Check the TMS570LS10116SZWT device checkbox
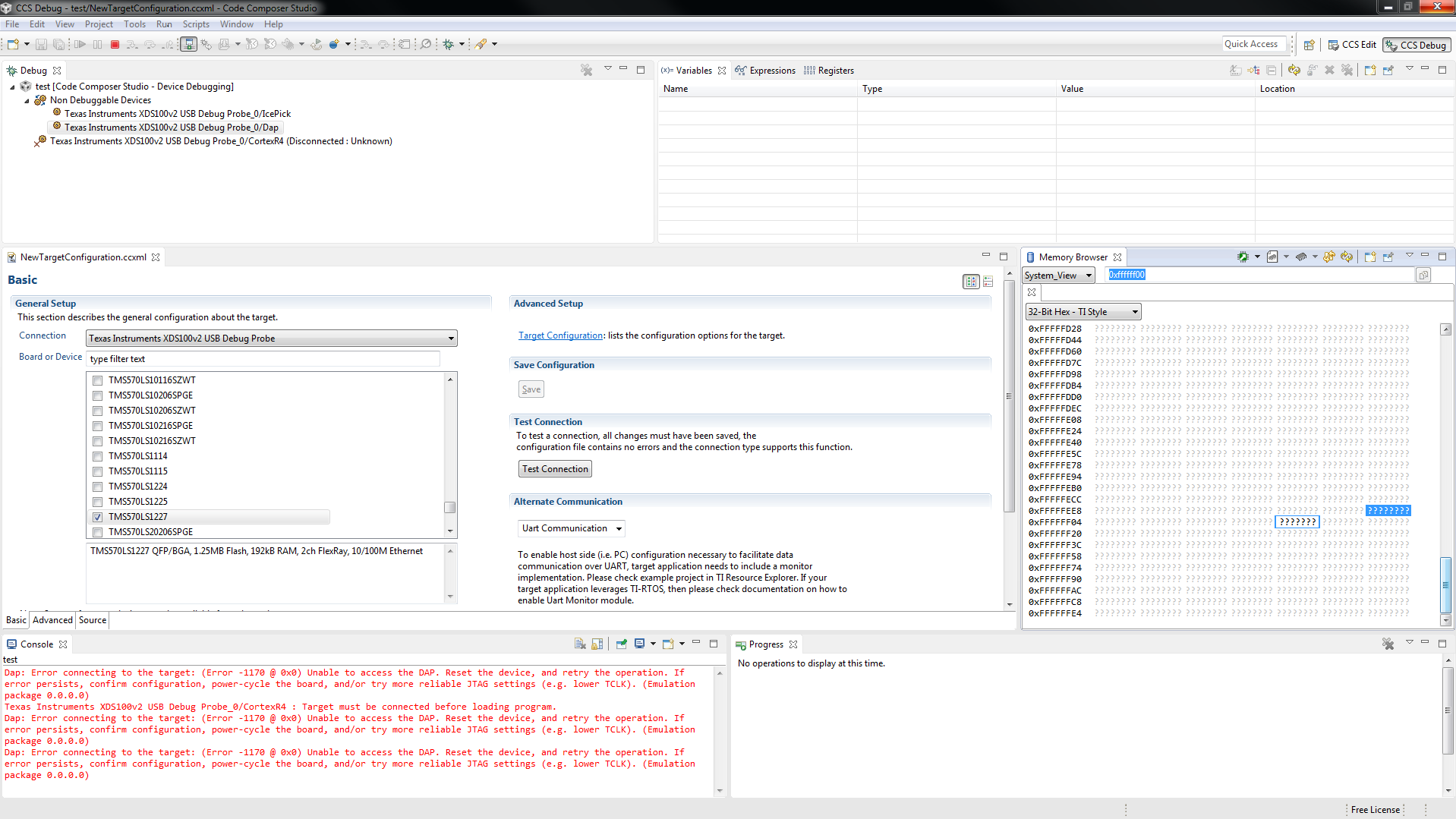Screen dimensions: 1456x819 click(x=97, y=380)
